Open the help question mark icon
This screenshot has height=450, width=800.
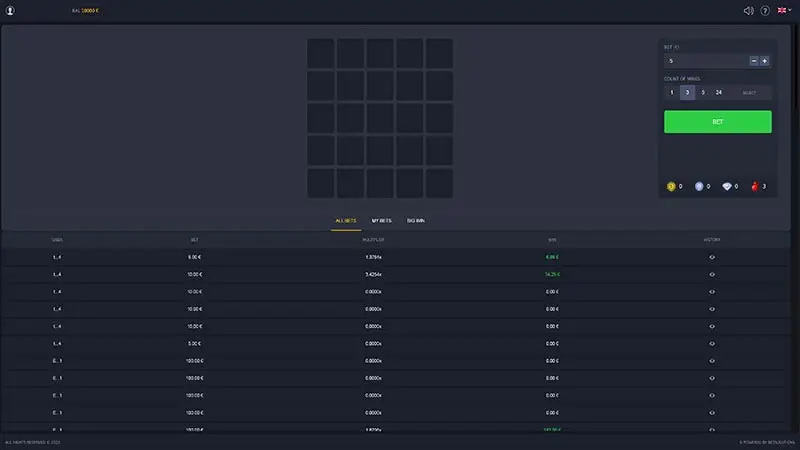coord(765,11)
